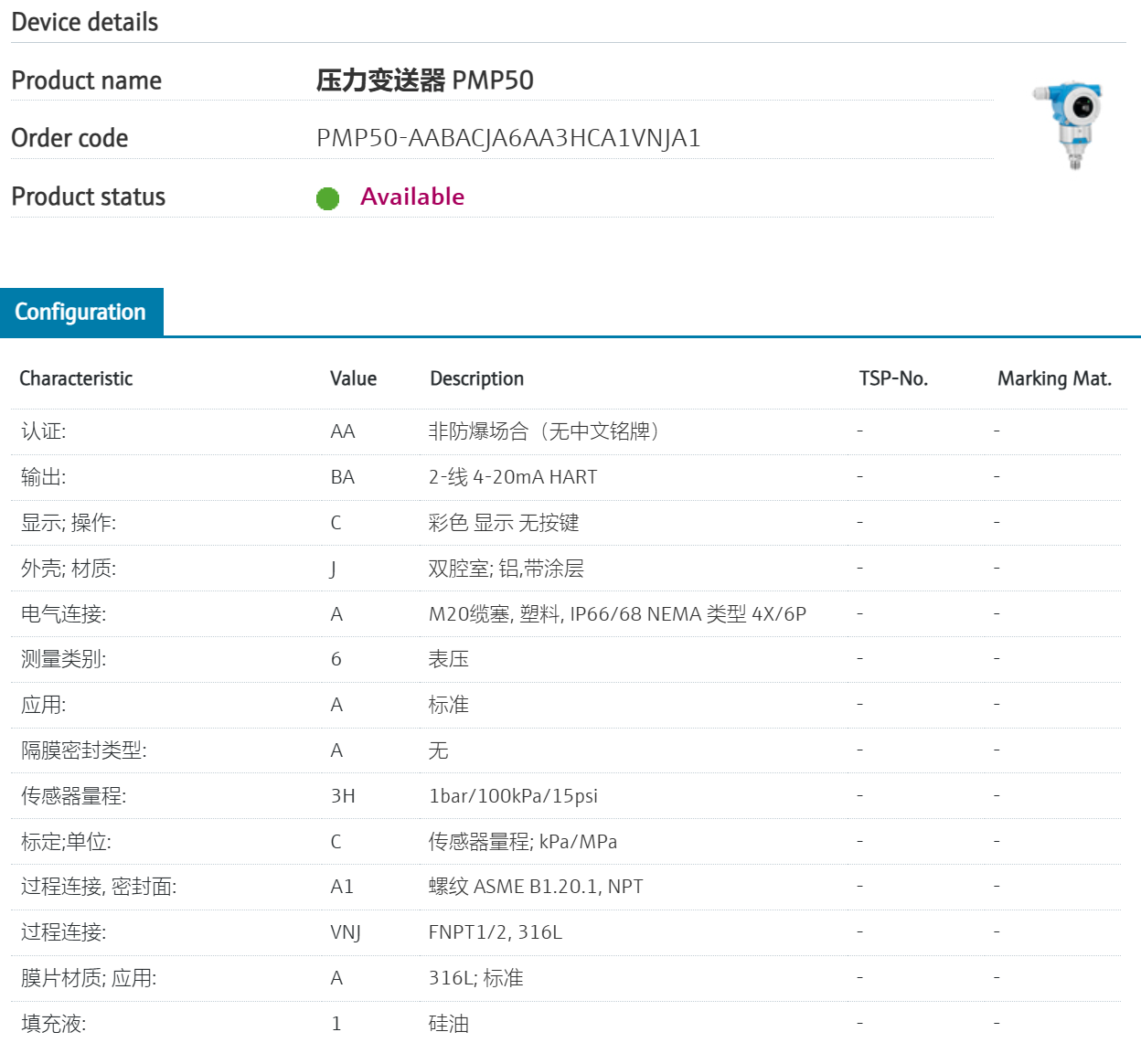
Task: Click the TSP-No. column header
Action: 892,378
